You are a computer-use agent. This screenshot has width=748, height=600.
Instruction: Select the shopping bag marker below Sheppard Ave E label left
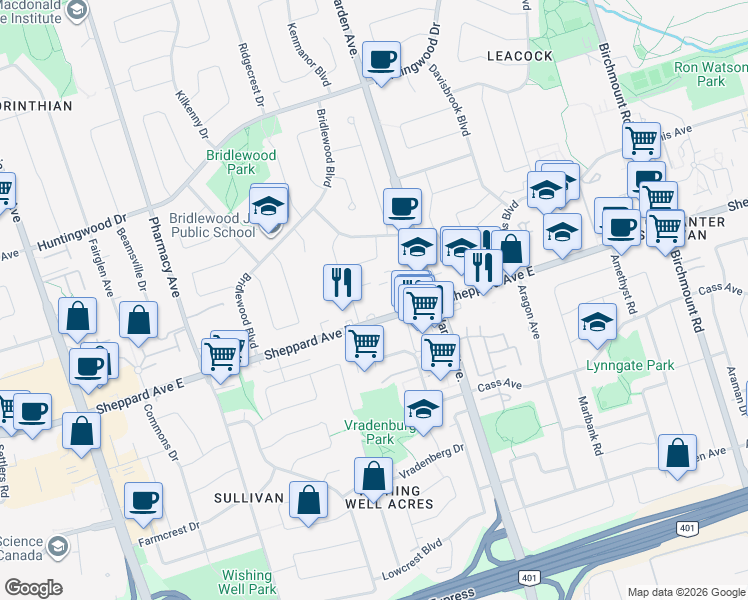82,434
